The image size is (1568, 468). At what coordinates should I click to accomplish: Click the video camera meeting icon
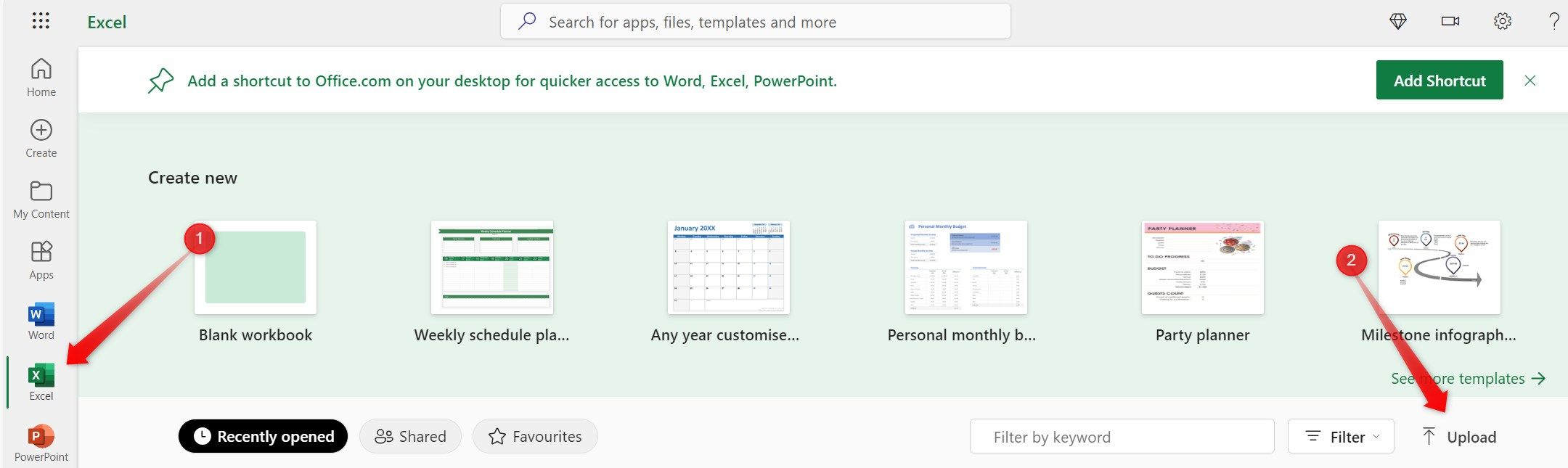[1450, 22]
